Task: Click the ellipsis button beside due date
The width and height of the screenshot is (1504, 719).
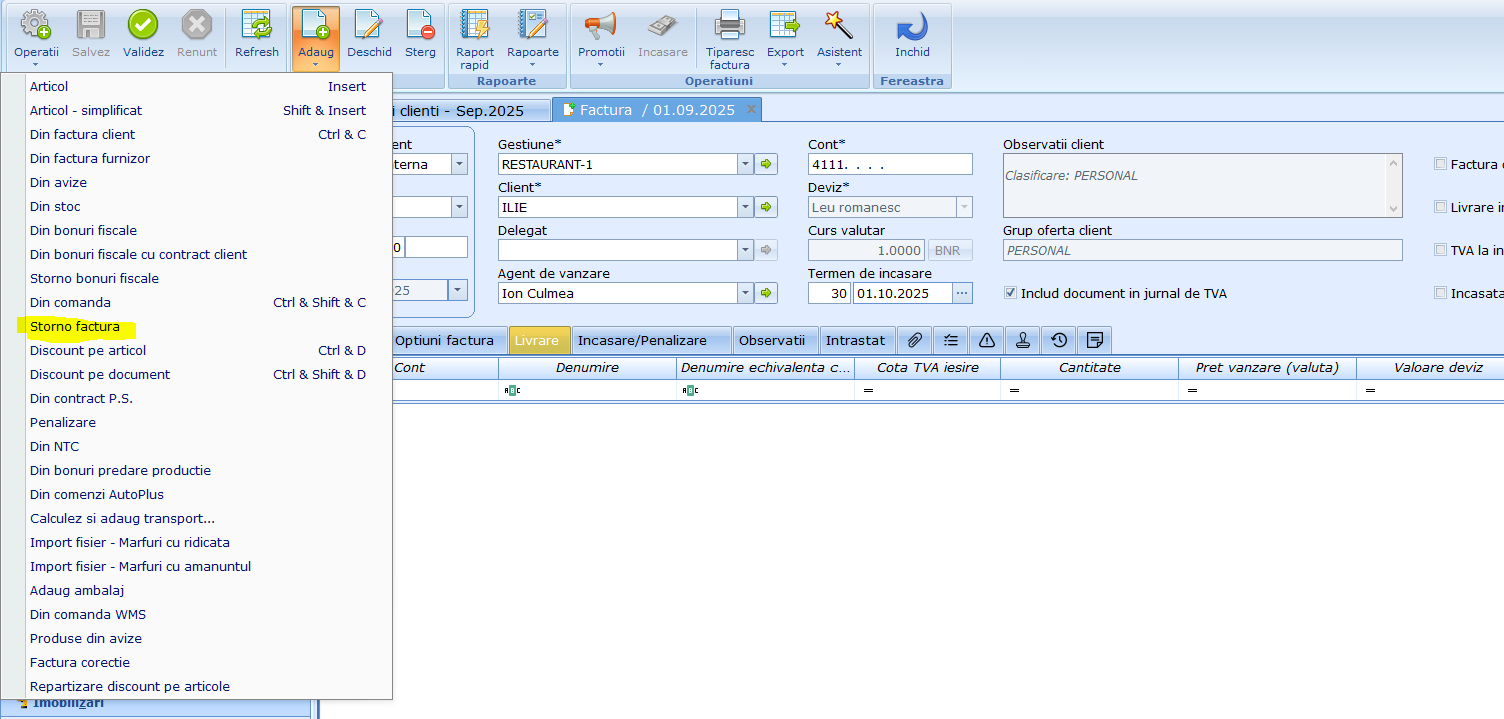Action: (x=962, y=293)
